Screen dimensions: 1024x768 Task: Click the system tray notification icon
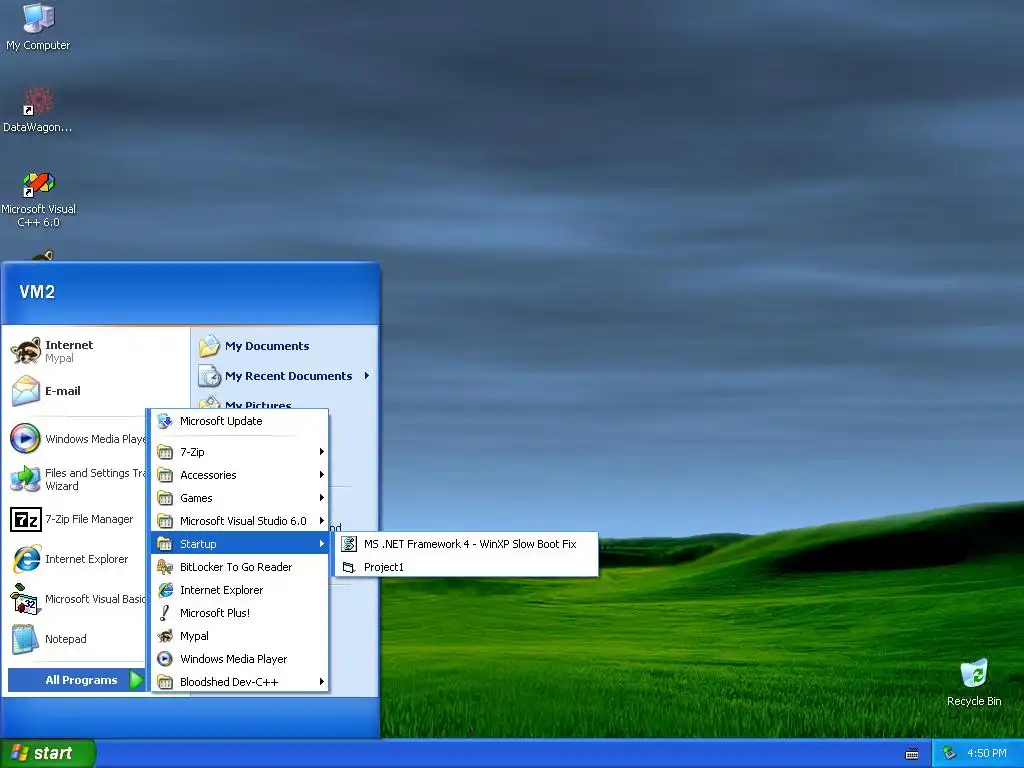click(x=950, y=754)
